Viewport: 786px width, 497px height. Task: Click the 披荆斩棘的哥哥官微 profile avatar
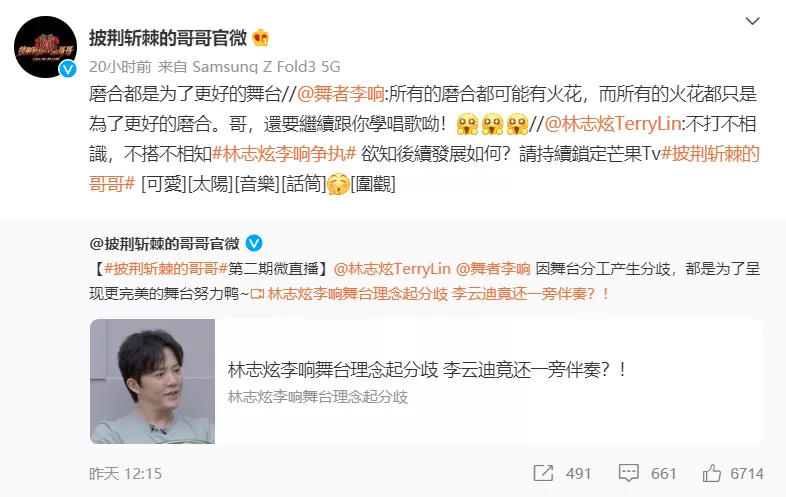pos(46,47)
